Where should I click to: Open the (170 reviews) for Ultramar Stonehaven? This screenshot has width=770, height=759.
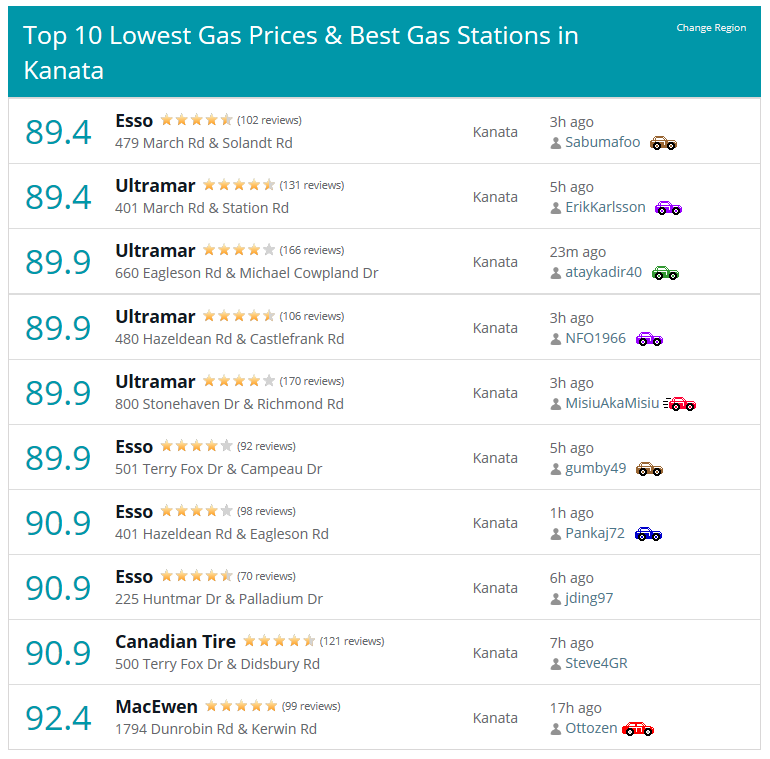tap(311, 381)
